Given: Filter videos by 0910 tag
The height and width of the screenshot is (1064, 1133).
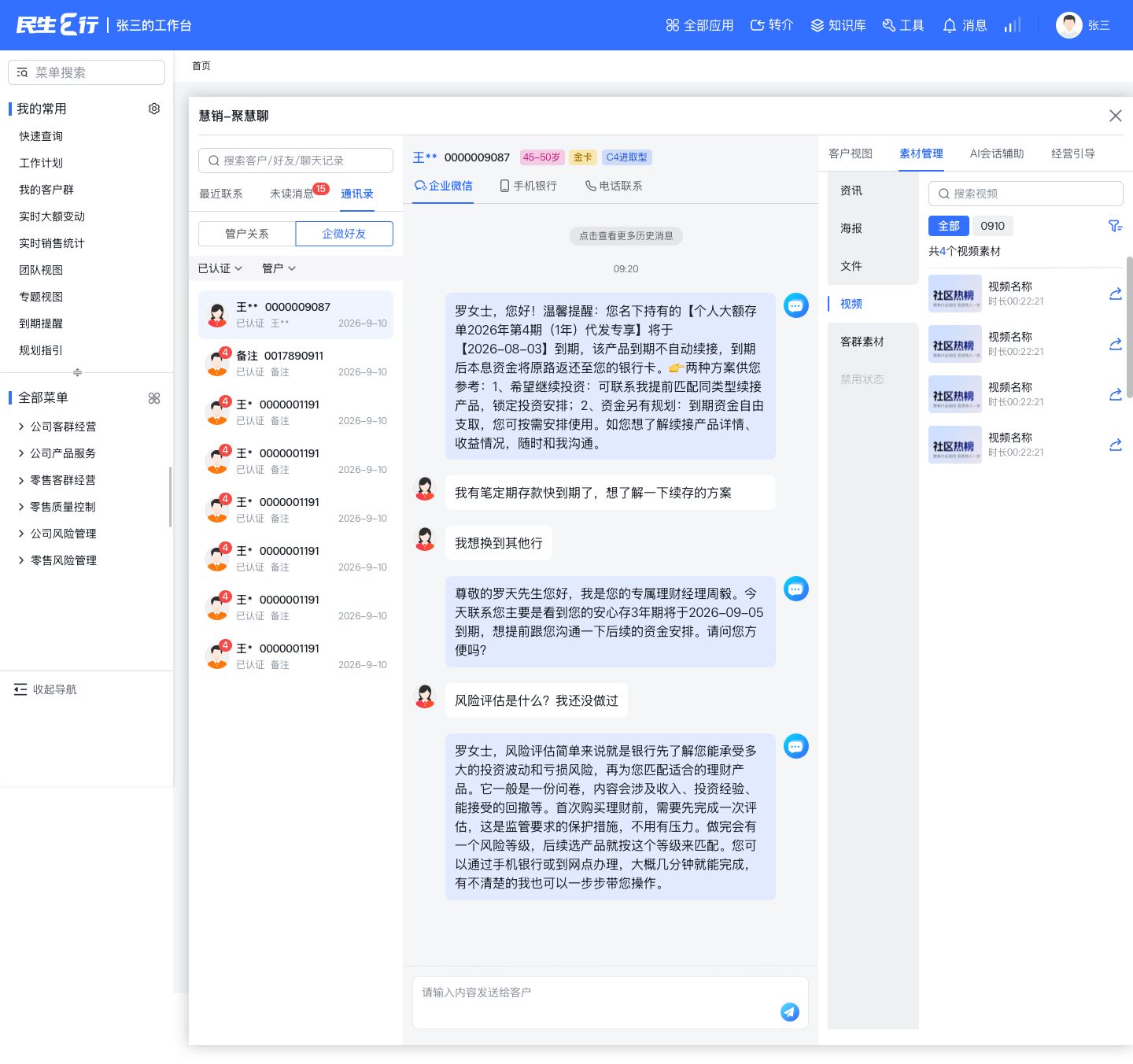Looking at the screenshot, I should tap(992, 226).
